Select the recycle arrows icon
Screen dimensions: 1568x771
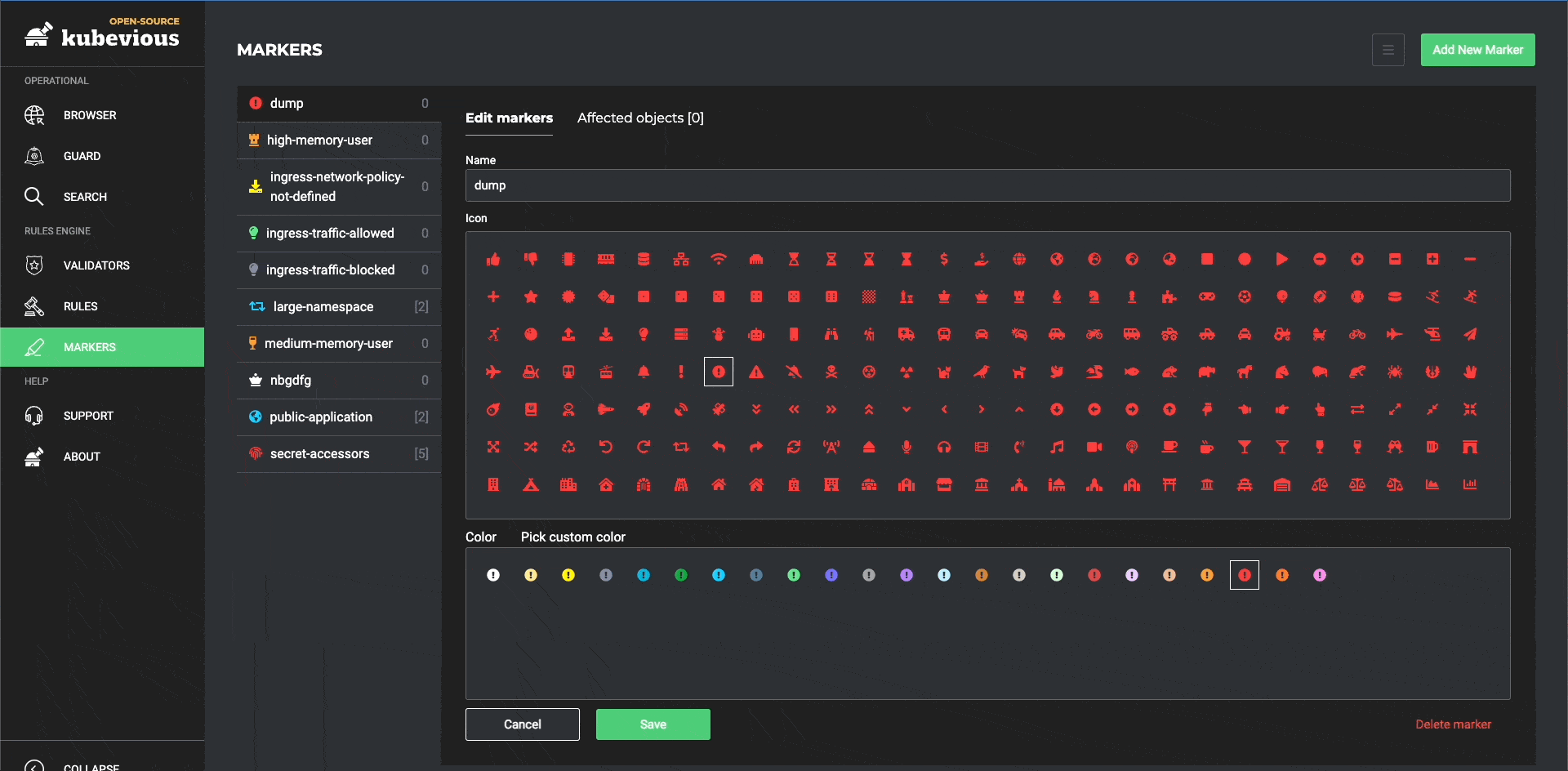(568, 447)
